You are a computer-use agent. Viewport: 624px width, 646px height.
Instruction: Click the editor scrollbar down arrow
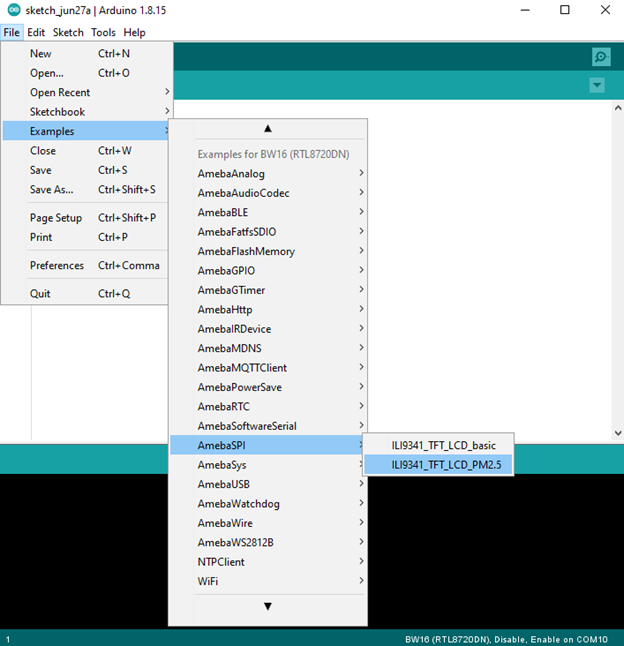coord(618,433)
